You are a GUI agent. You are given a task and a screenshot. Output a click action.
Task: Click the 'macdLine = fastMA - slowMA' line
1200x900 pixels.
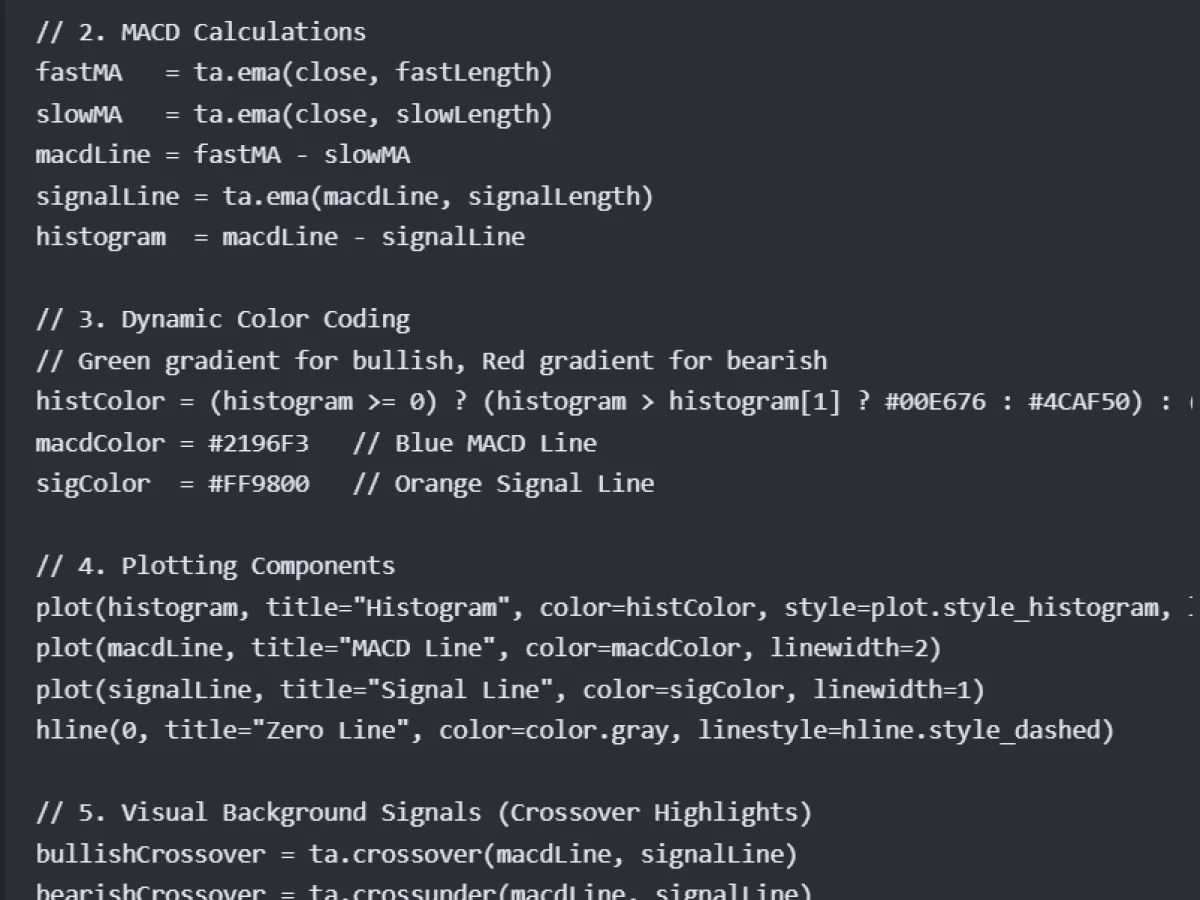223,155
